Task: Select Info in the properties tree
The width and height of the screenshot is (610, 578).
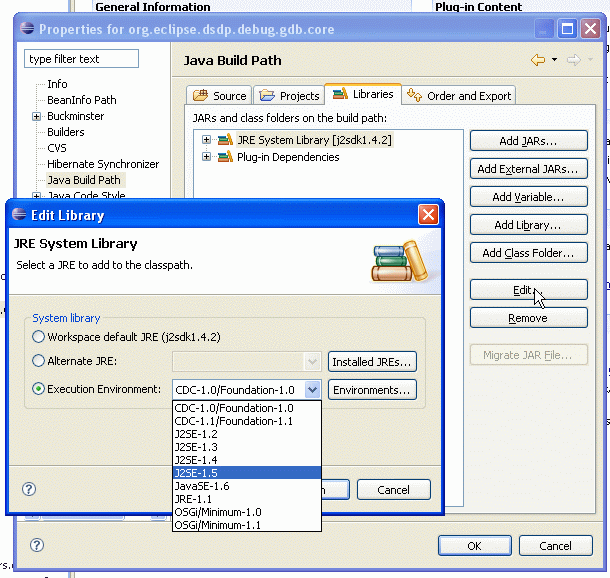Action: coord(57,84)
